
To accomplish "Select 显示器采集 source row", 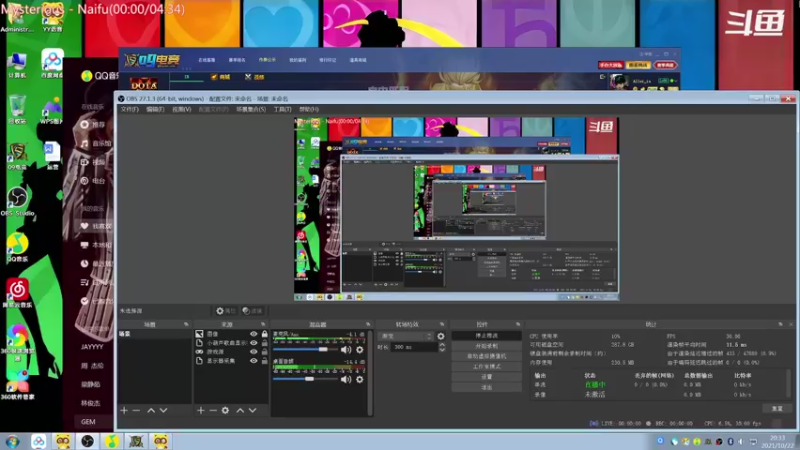I will point(231,361).
